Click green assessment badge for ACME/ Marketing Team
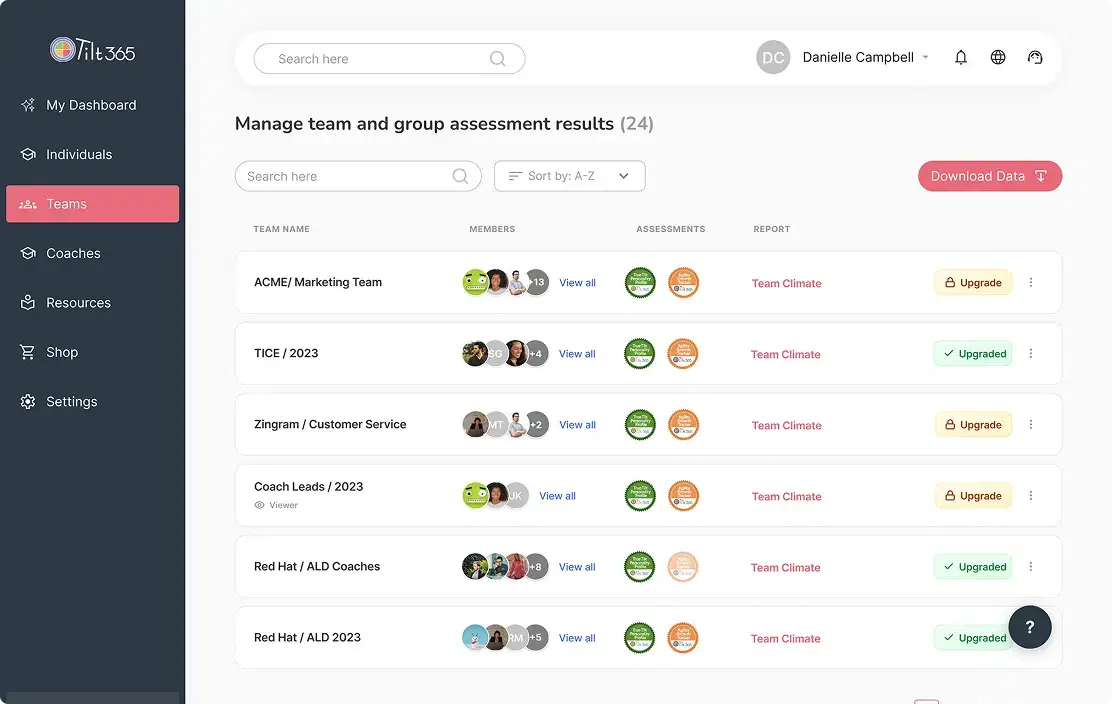 coord(640,283)
